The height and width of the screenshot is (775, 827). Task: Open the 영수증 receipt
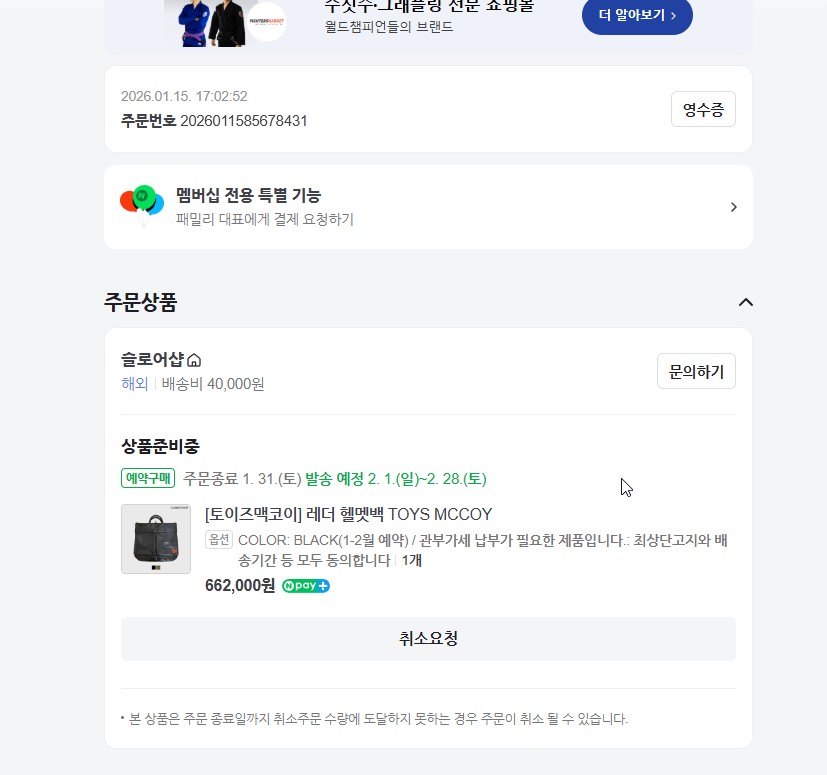coord(703,110)
